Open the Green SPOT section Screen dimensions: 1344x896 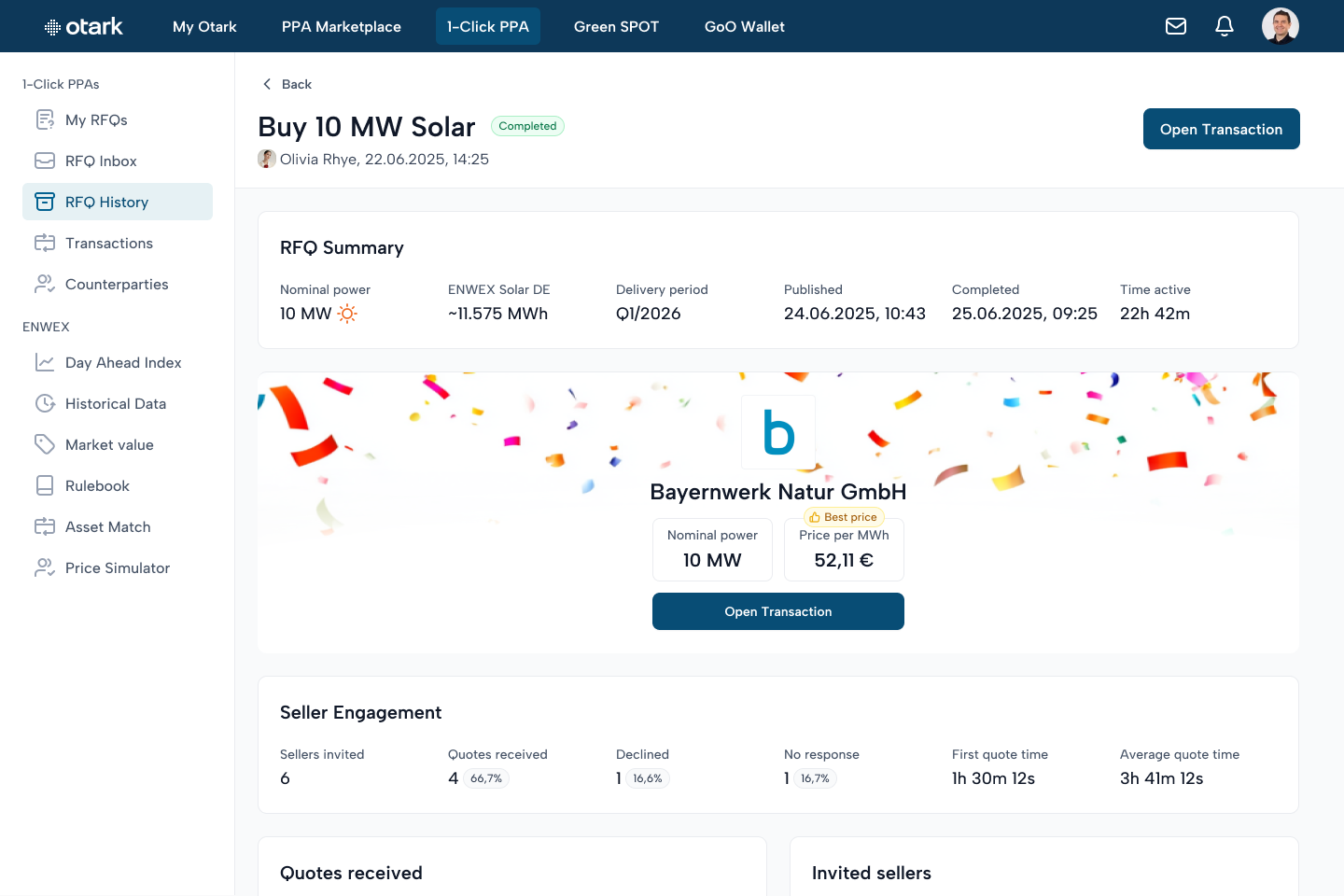[616, 26]
